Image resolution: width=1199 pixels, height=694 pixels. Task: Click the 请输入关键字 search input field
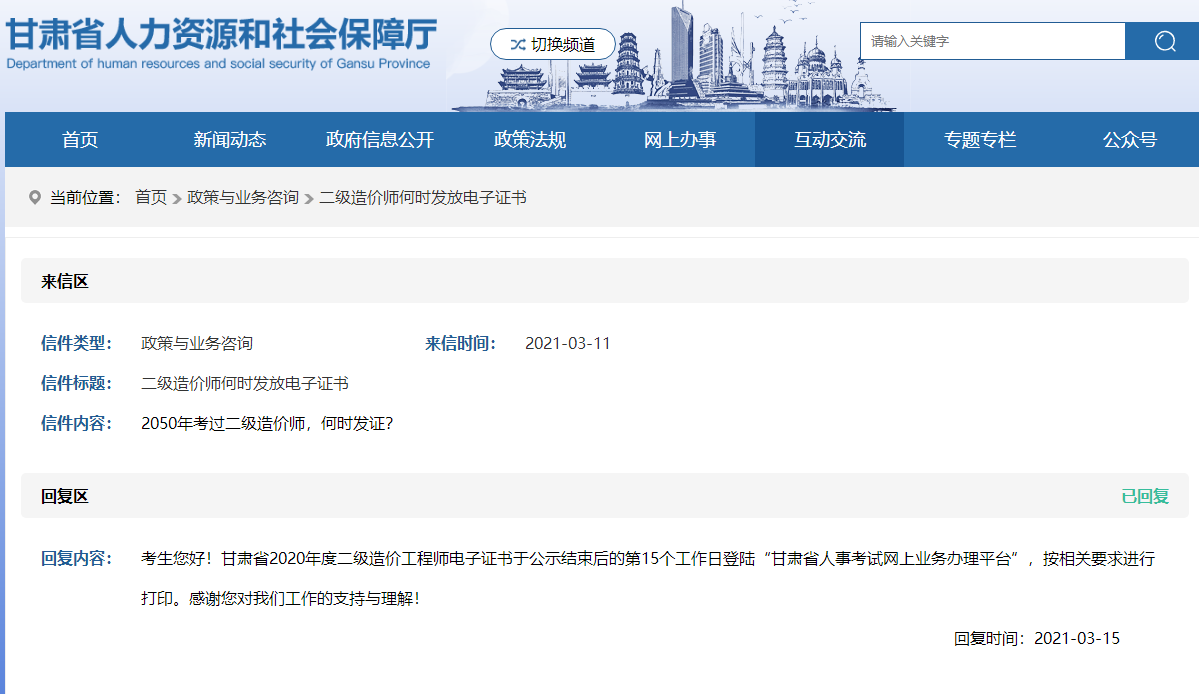point(991,41)
